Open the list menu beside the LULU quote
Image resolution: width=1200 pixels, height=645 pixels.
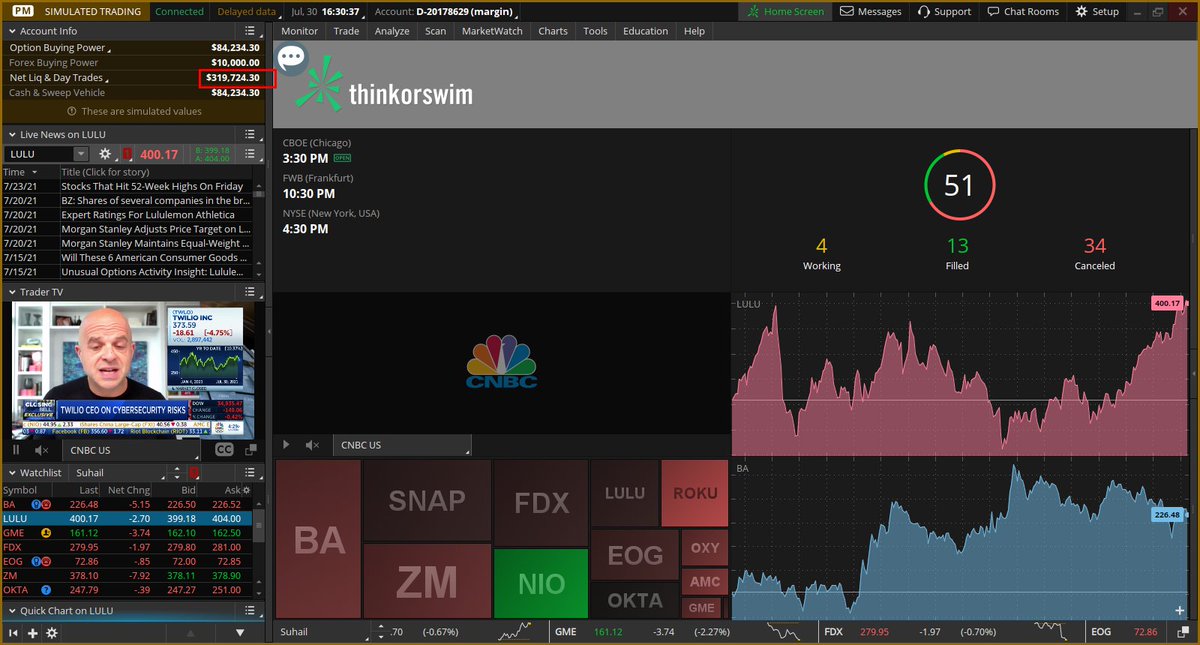pyautogui.click(x=250, y=154)
